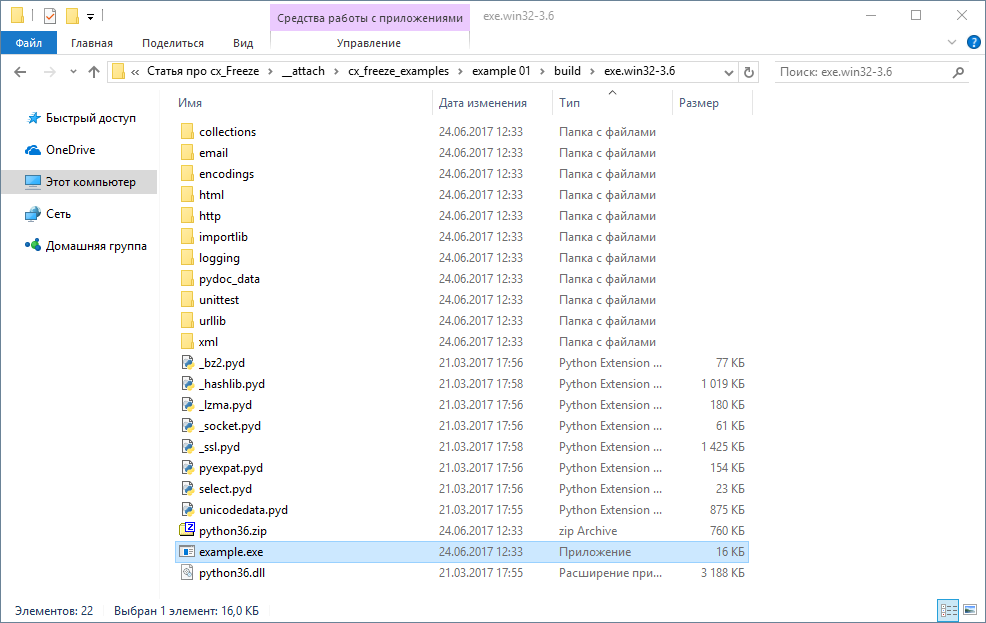Click __attach in the address path
The height and width of the screenshot is (623, 986).
coord(304,71)
